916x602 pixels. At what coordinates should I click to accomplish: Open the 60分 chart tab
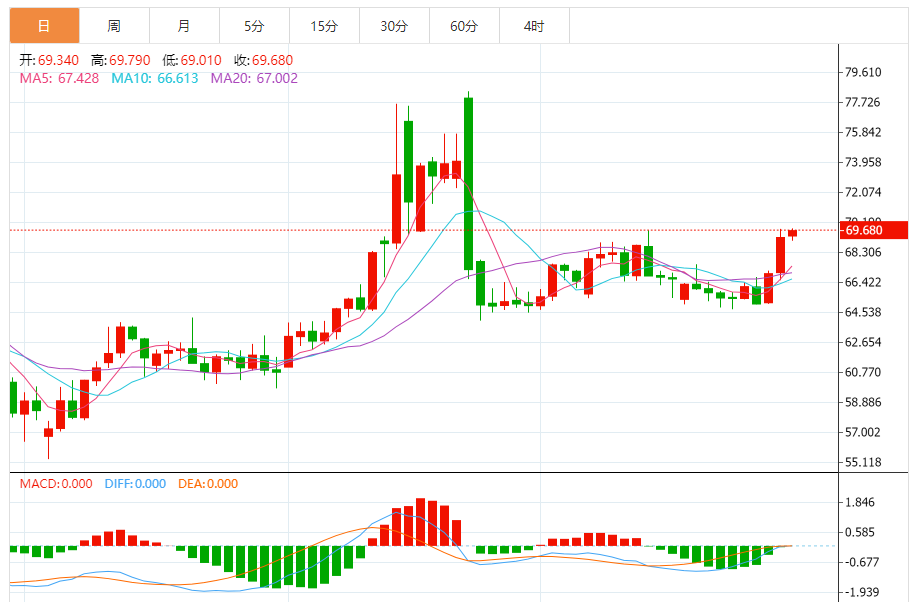pos(464,26)
